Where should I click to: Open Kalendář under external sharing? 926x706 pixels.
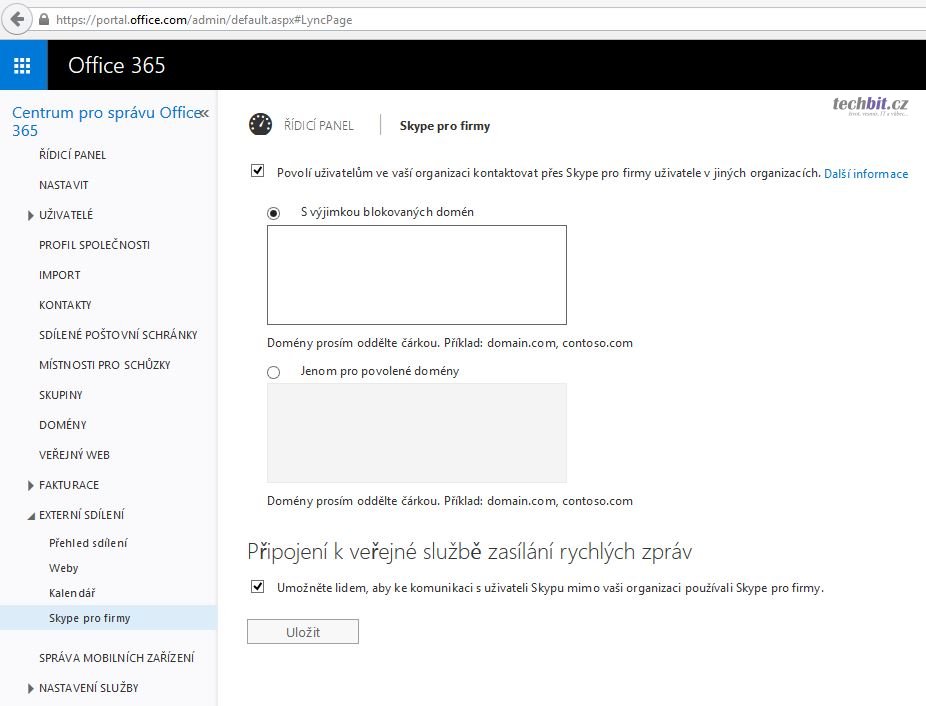(x=72, y=593)
